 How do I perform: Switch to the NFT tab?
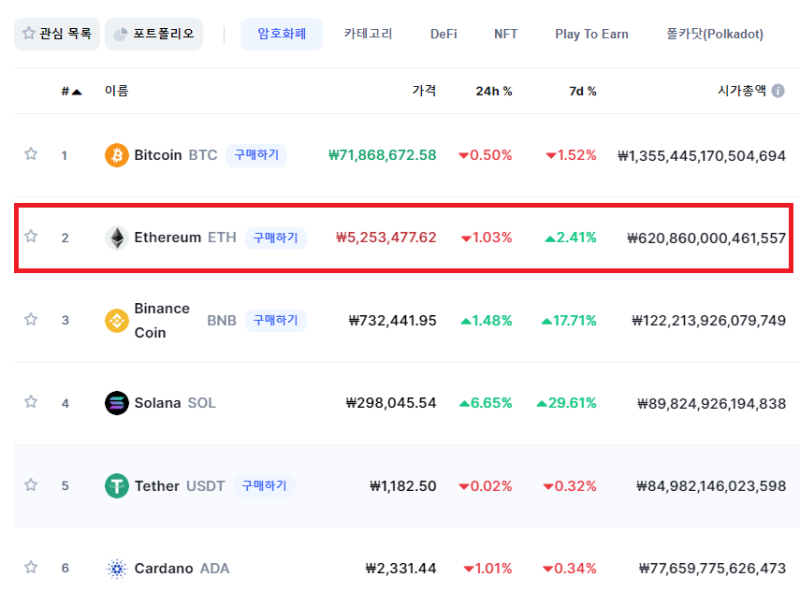[x=506, y=34]
